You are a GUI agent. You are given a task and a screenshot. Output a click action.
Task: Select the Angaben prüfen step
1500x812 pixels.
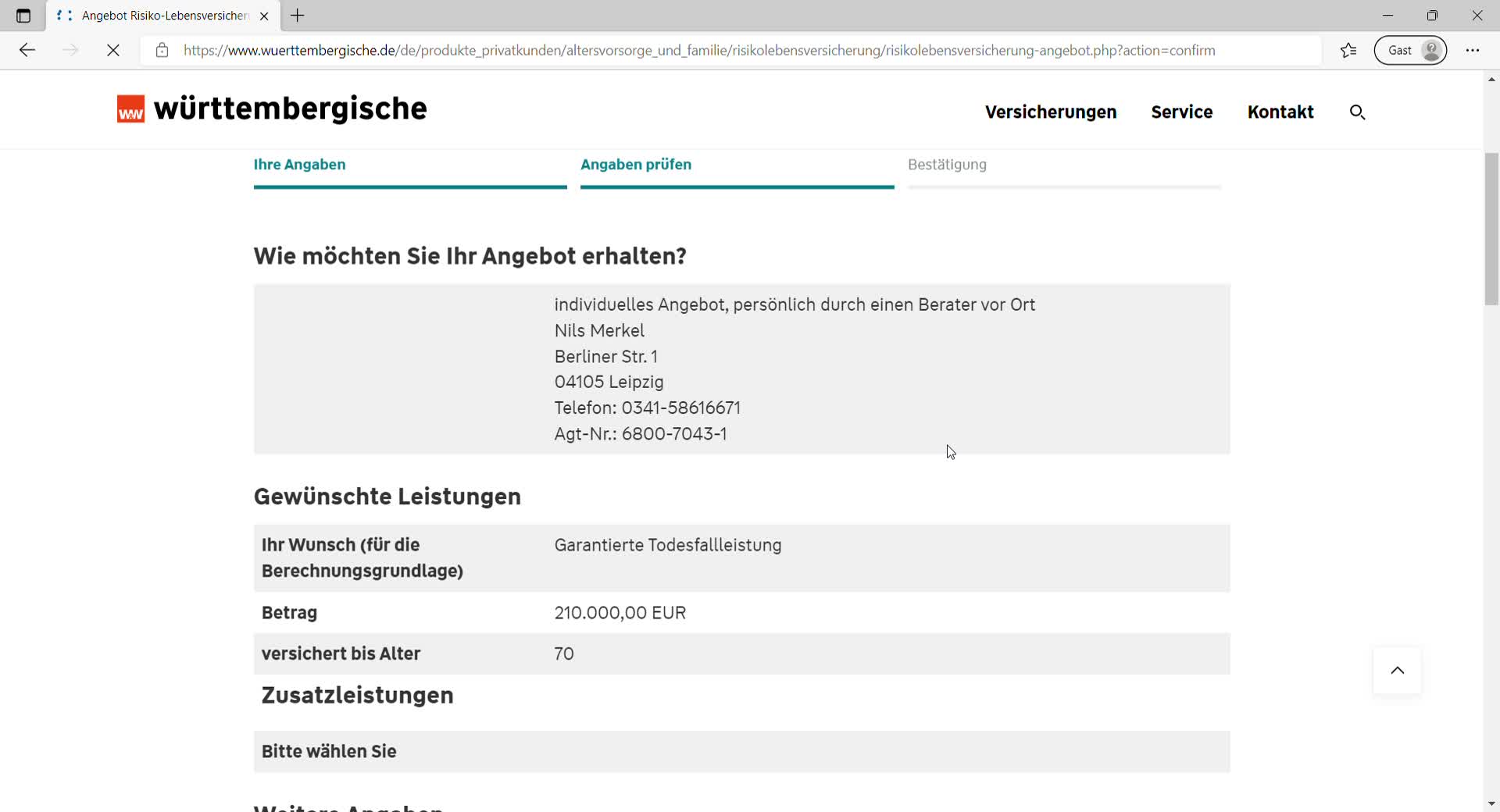pyautogui.click(x=635, y=165)
